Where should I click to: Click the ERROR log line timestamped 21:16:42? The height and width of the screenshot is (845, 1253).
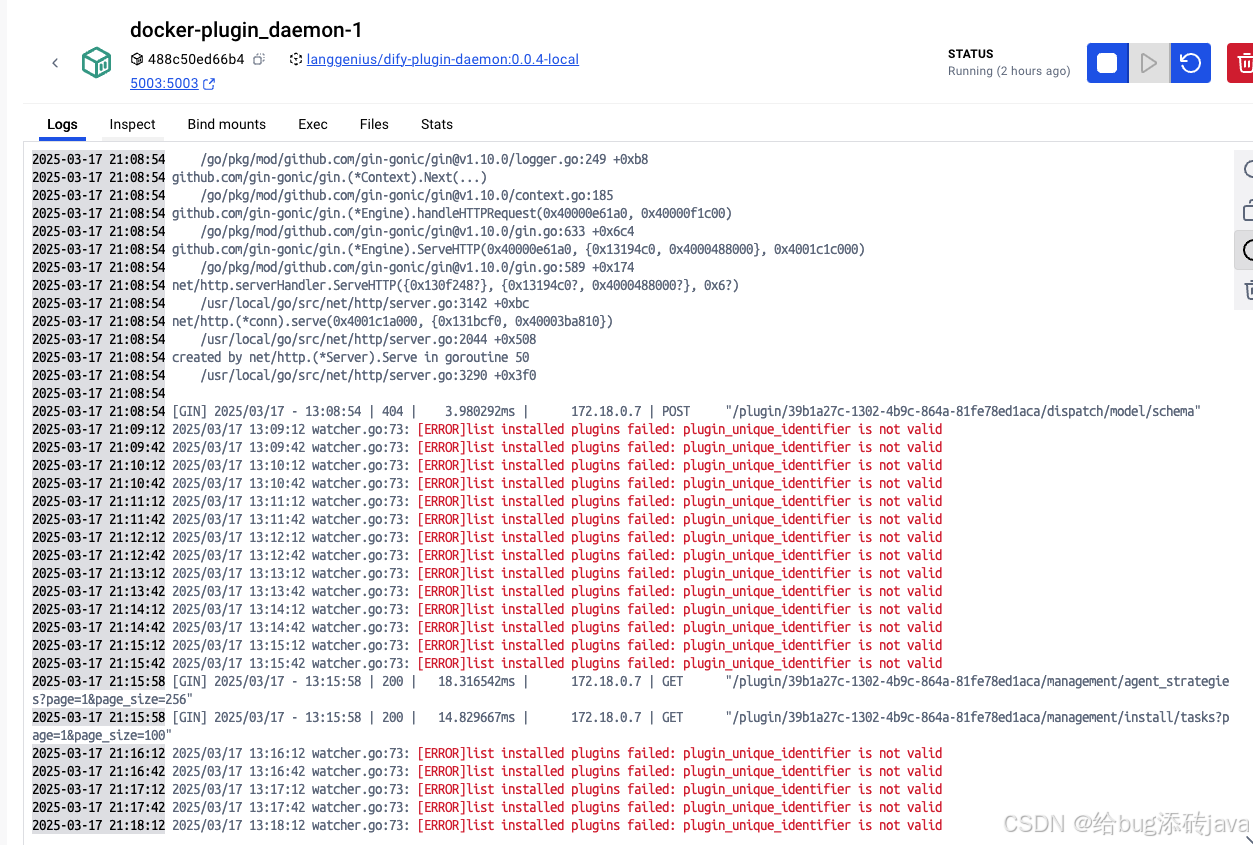[x=487, y=771]
